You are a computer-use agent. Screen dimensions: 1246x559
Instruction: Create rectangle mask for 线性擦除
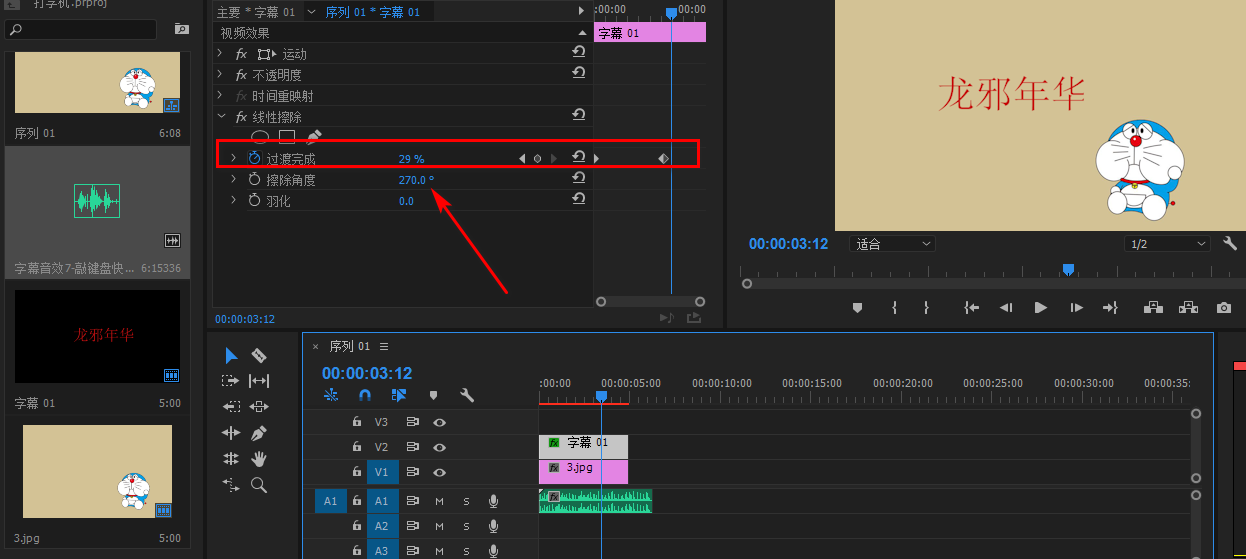click(x=287, y=137)
